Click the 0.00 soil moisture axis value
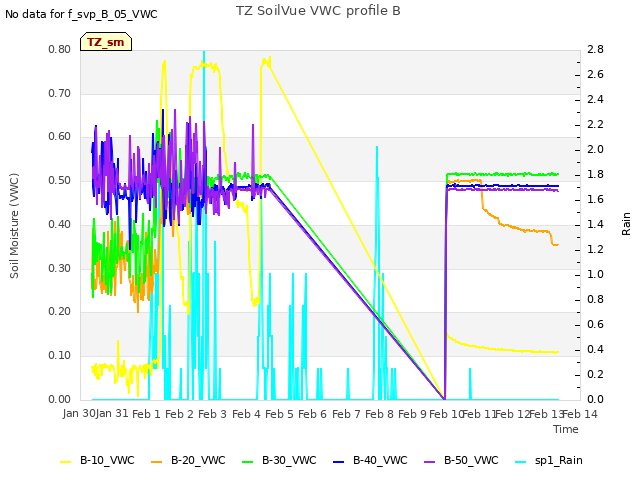The height and width of the screenshot is (480, 640). coord(60,399)
